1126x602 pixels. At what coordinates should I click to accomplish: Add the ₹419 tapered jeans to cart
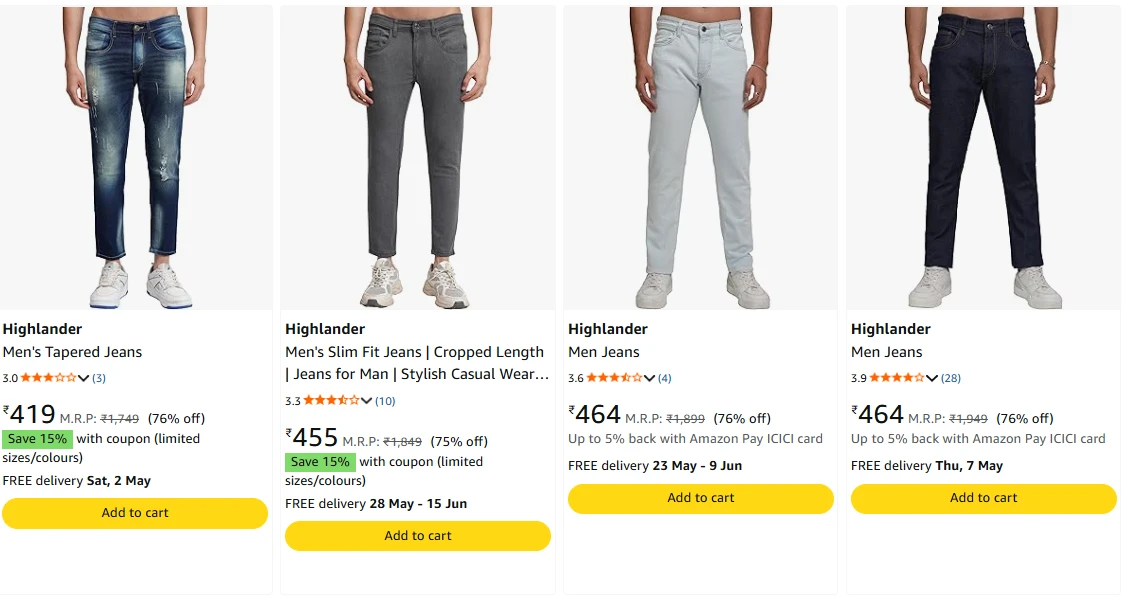(135, 513)
